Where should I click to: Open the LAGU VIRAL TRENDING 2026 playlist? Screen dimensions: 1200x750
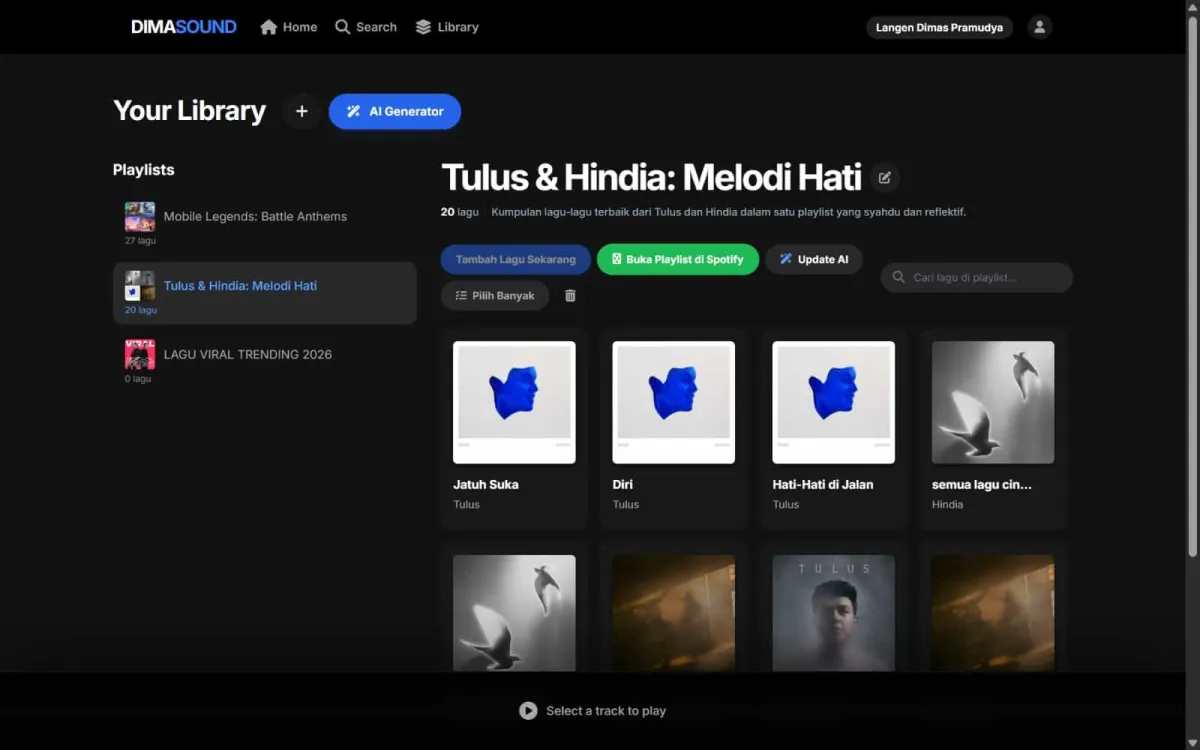pos(264,362)
